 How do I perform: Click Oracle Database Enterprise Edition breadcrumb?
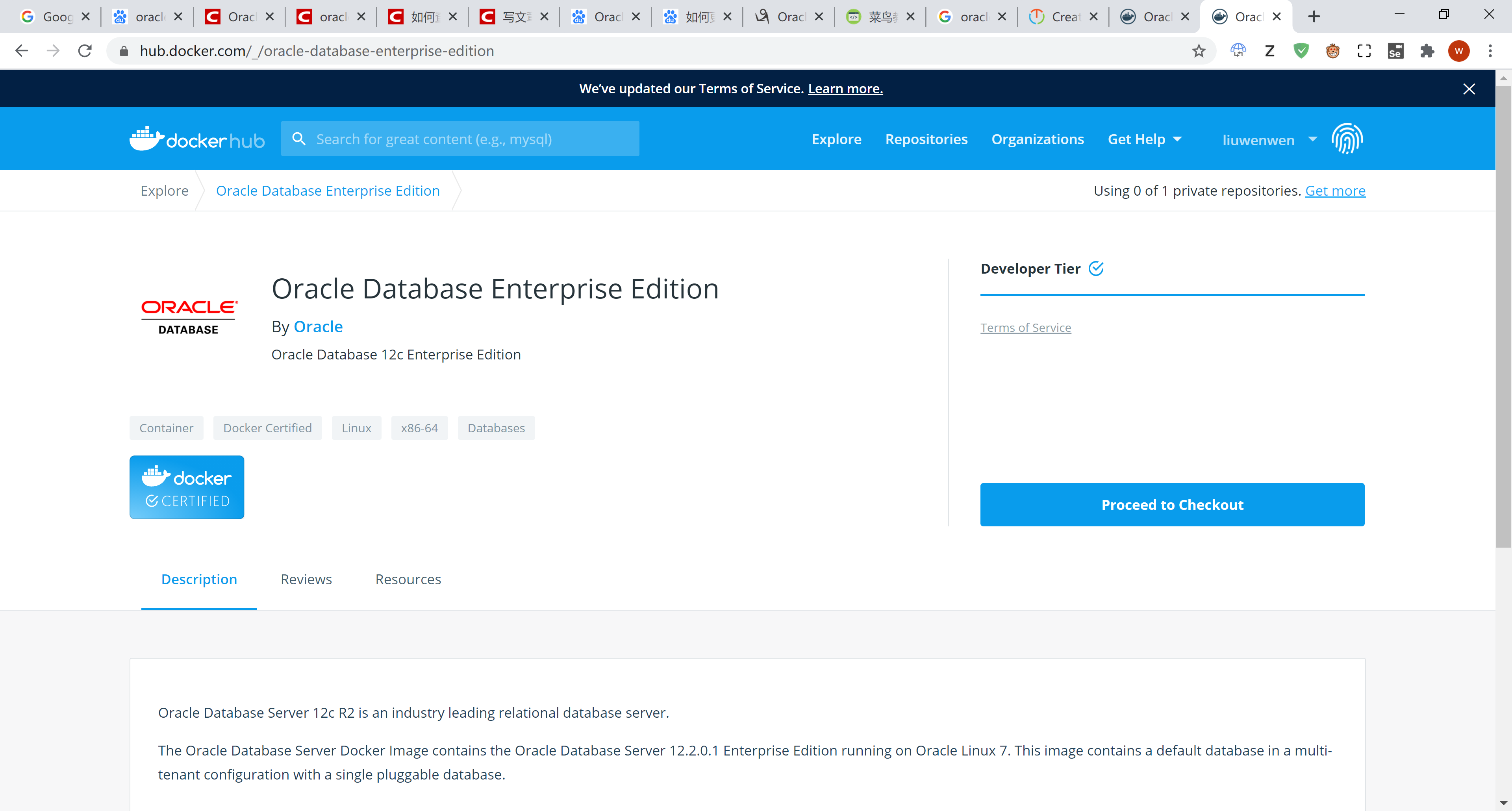(x=328, y=191)
